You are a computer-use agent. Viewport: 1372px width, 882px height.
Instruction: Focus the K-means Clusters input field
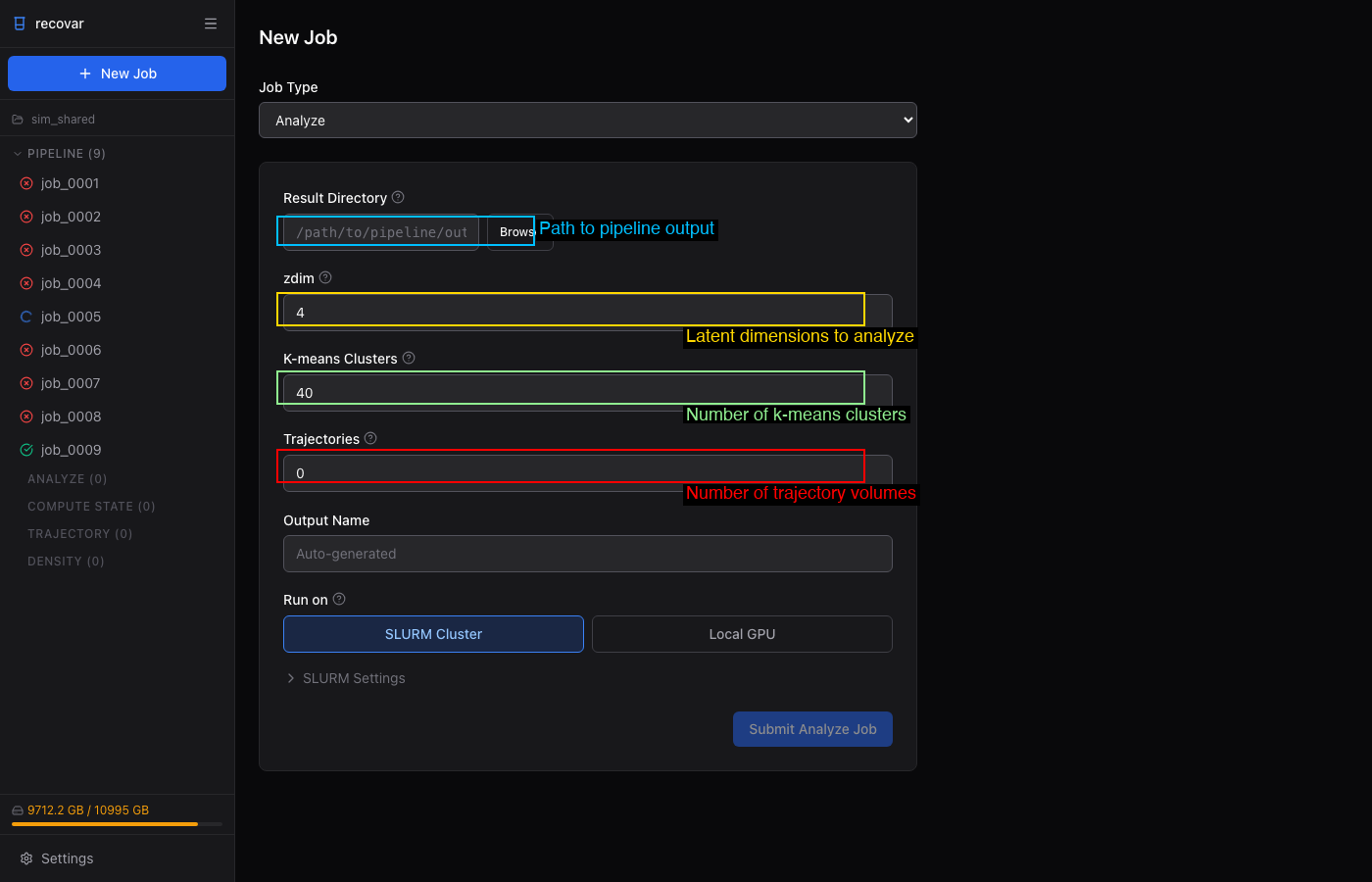click(x=588, y=393)
